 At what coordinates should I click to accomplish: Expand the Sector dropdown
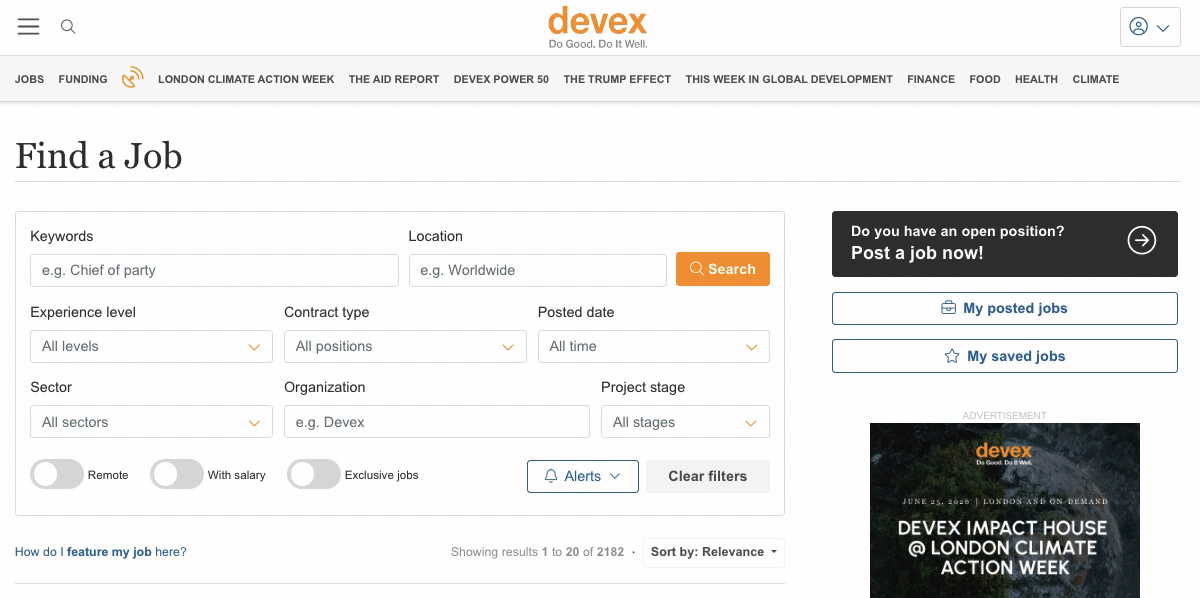(151, 422)
